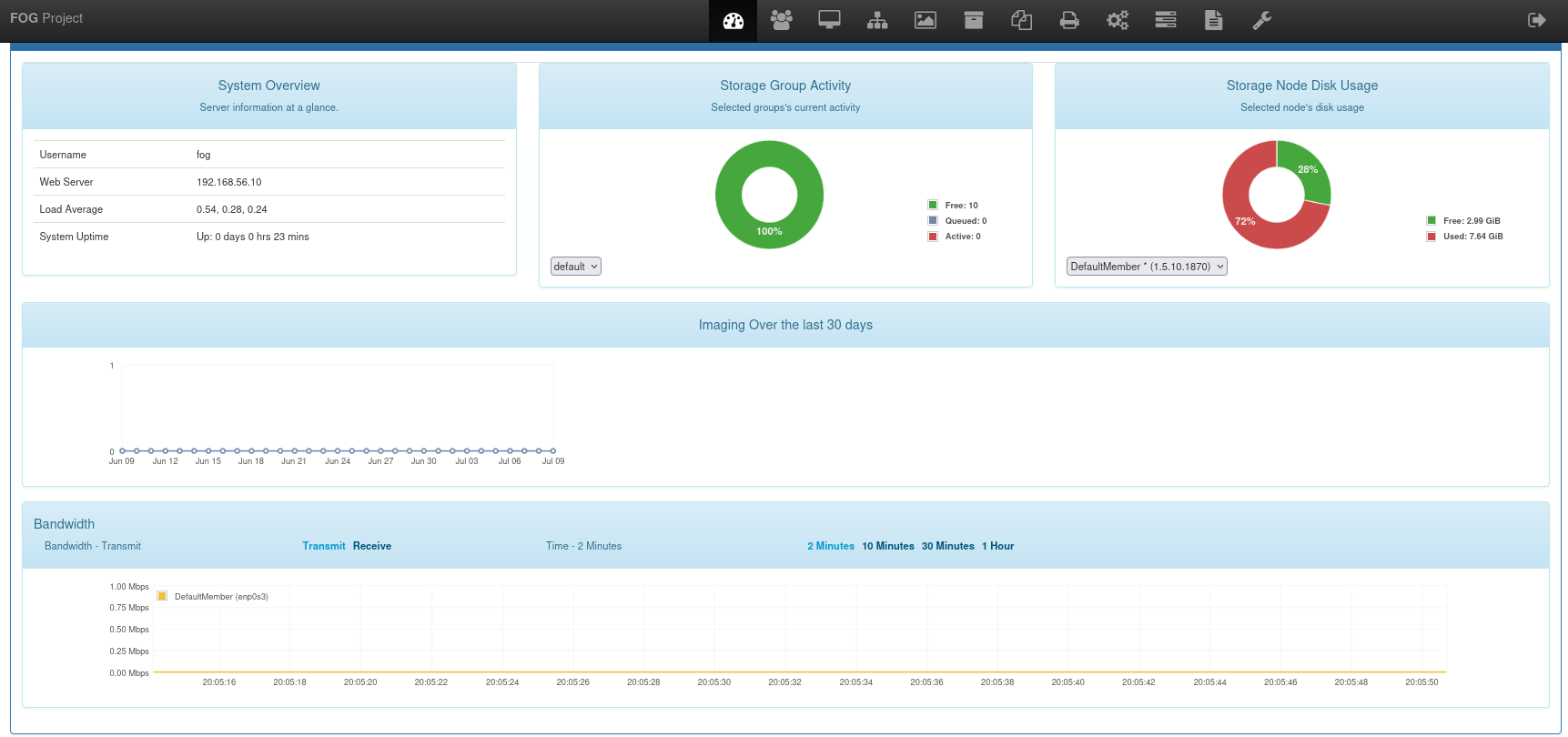
Task: Open the Users management icon
Action: (x=781, y=20)
